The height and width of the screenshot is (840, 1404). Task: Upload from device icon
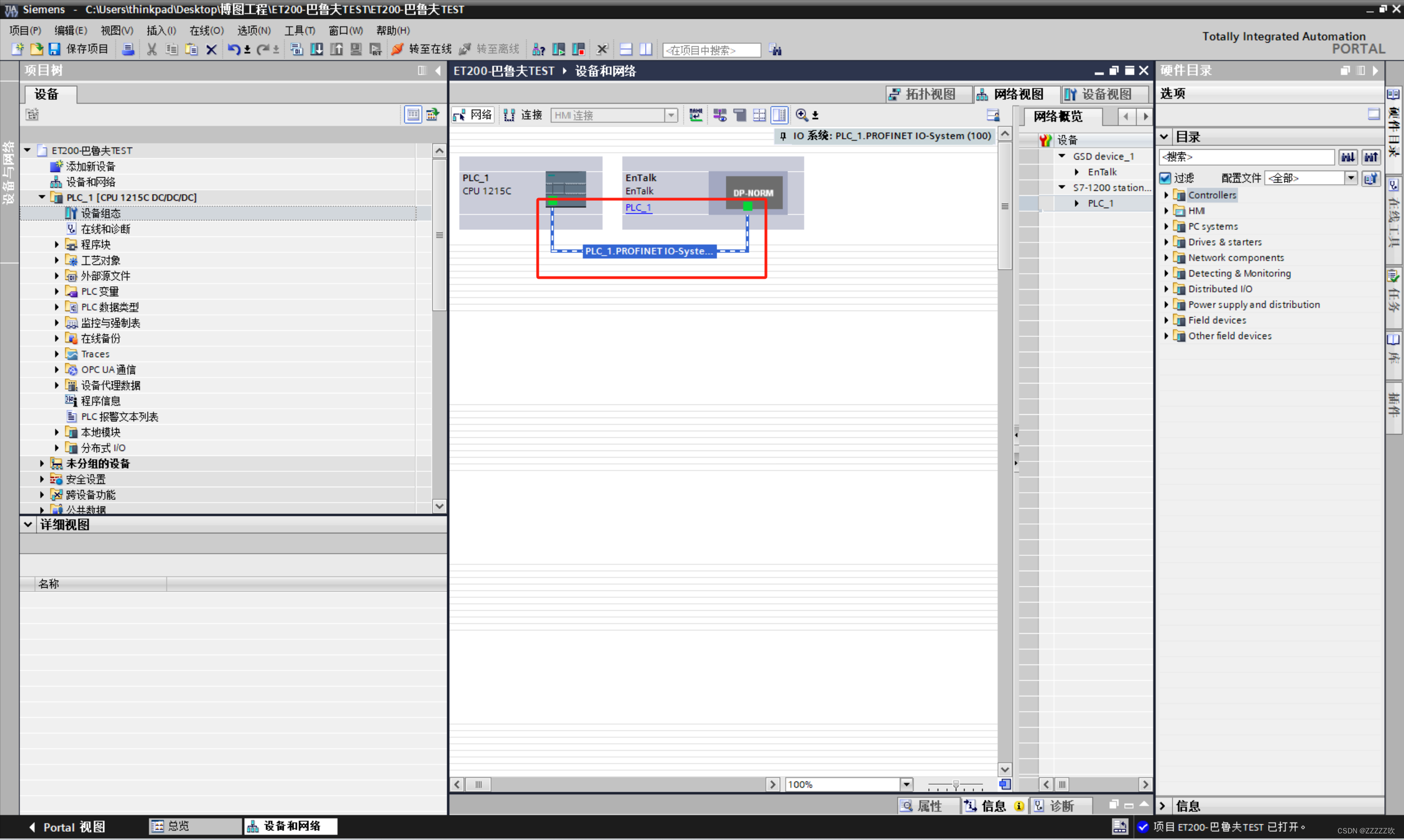[x=336, y=50]
